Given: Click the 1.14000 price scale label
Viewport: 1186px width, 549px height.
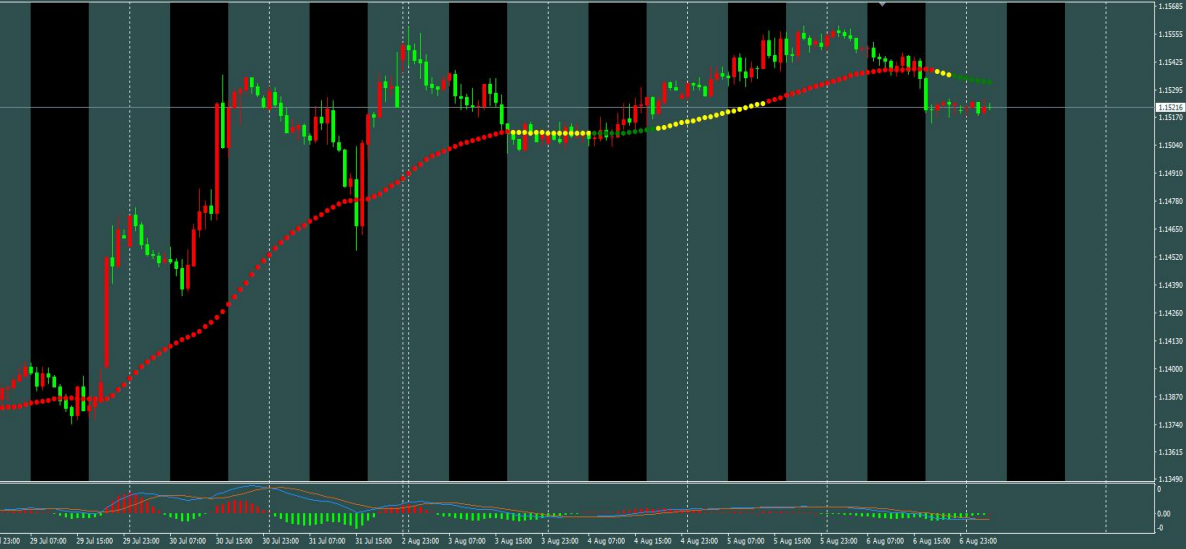Looking at the screenshot, I should click(x=1170, y=369).
